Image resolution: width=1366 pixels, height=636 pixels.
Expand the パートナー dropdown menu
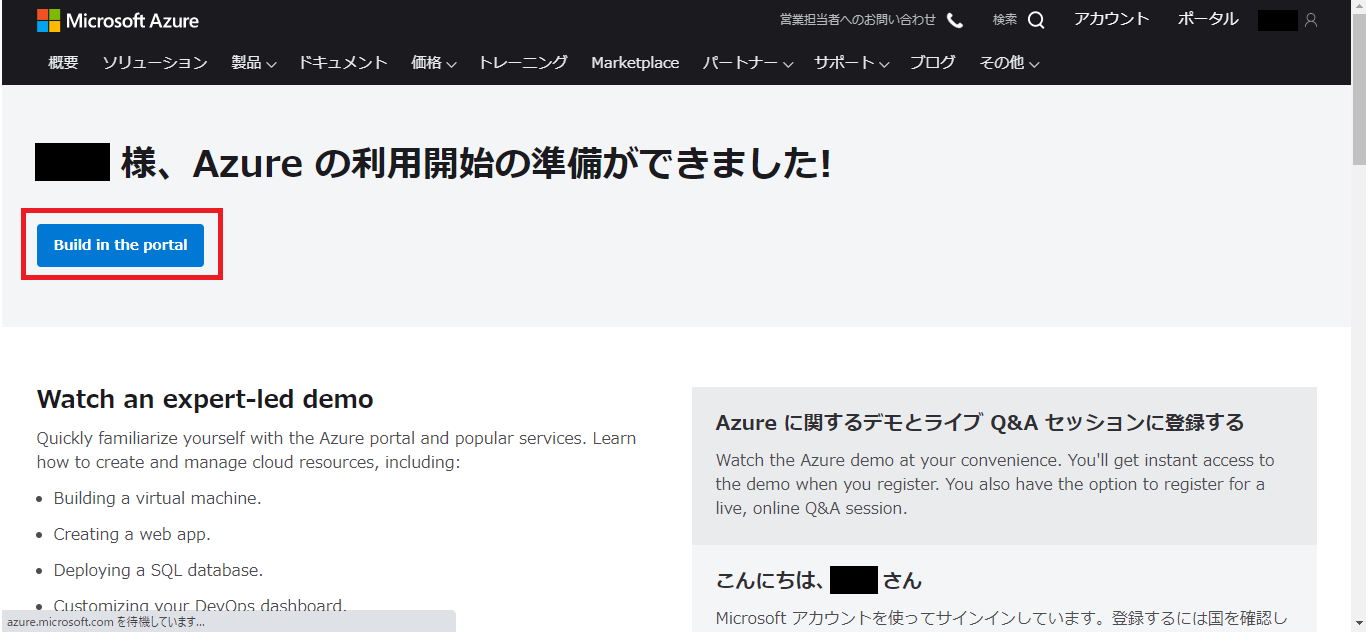[748, 62]
